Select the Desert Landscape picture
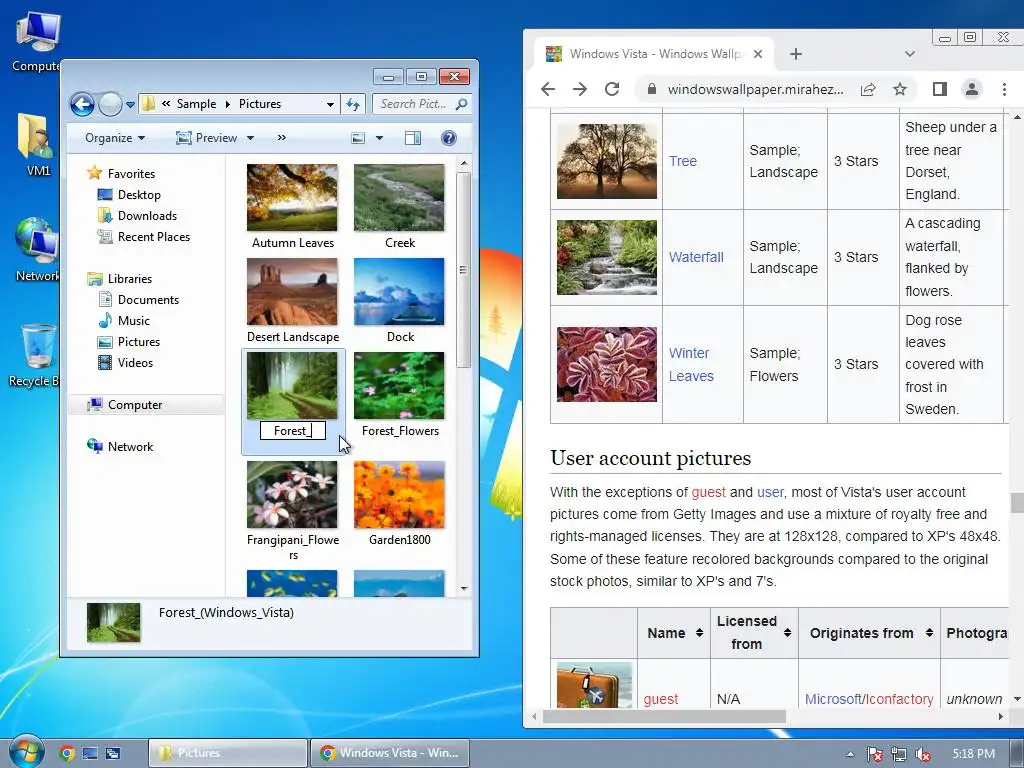This screenshot has height=768, width=1024. point(292,291)
